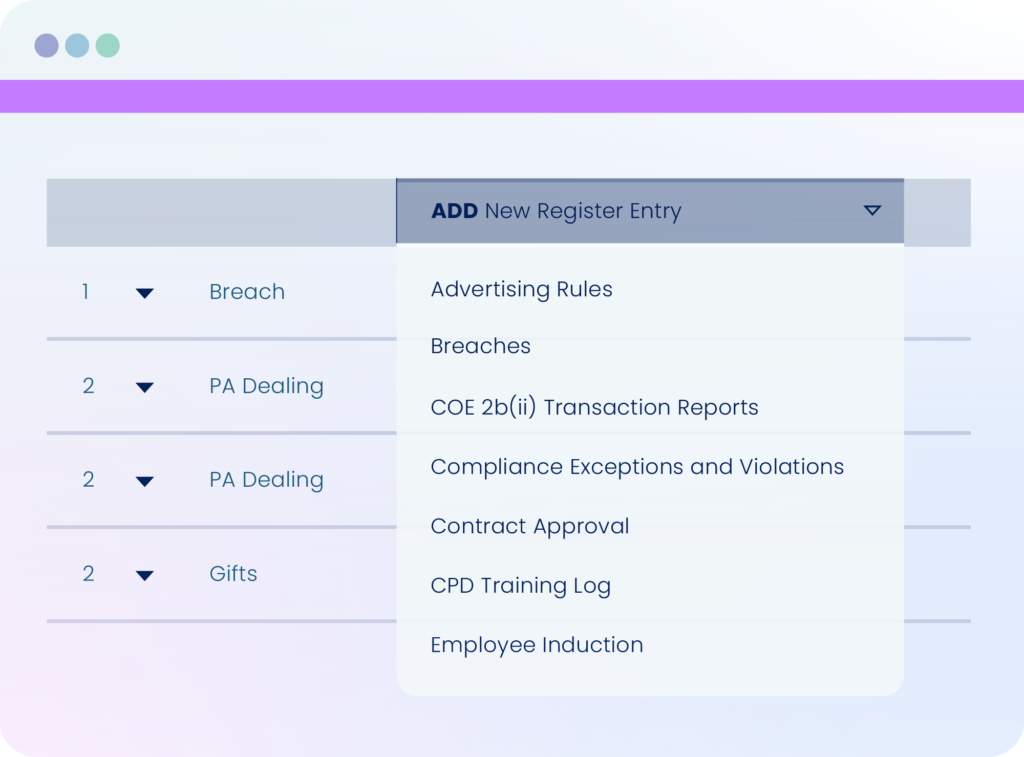
Task: Click the purple window dot icon
Action: (x=46, y=45)
